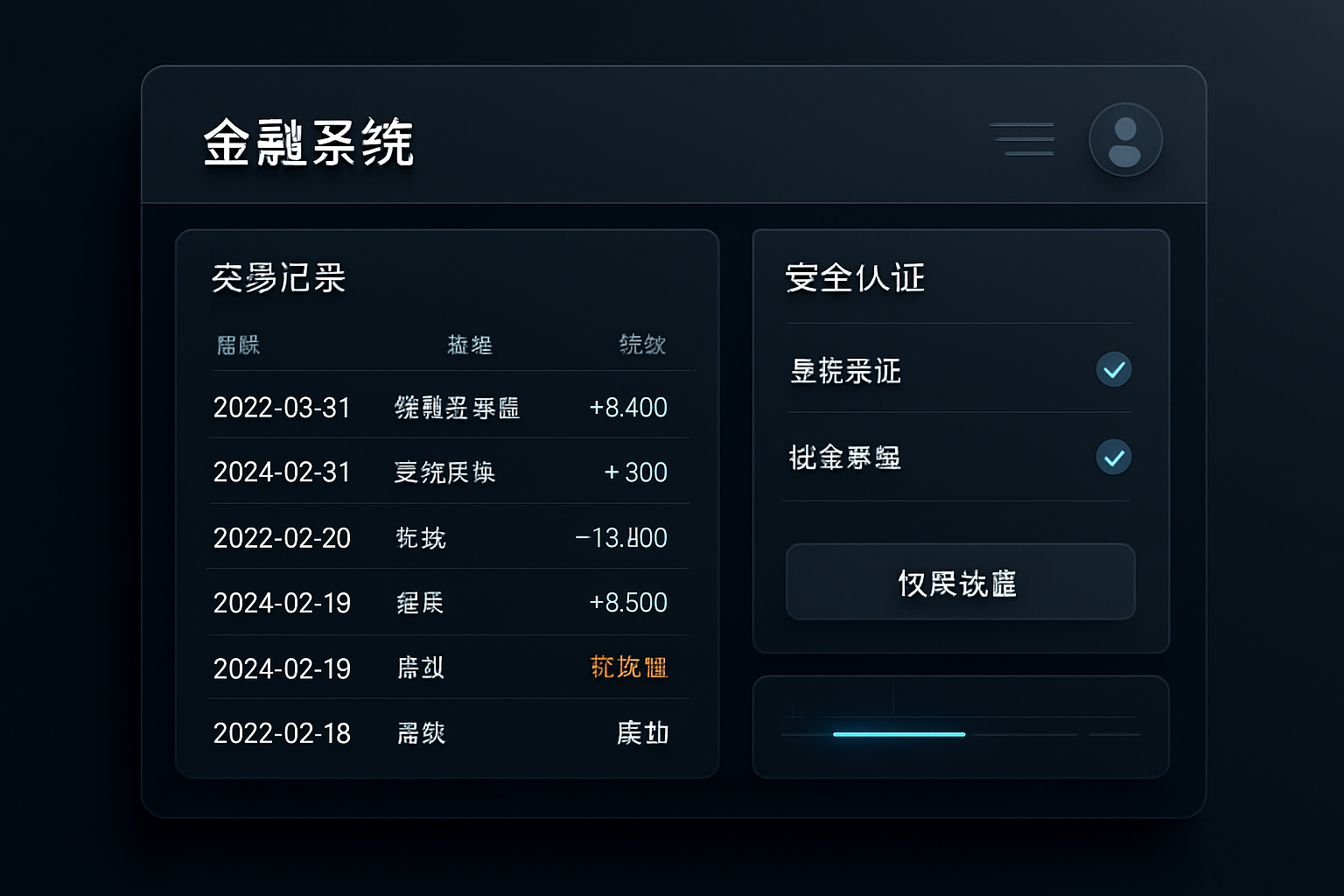Click the date column header in the transaction table

click(x=237, y=345)
